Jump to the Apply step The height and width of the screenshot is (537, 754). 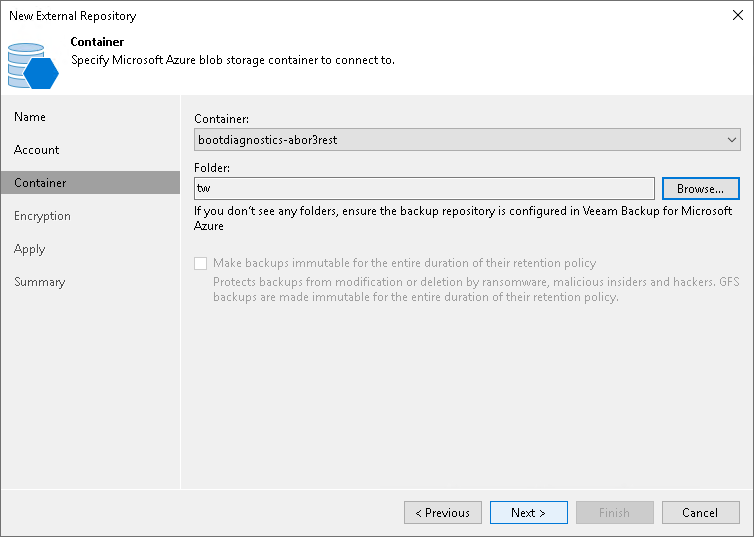pos(30,249)
